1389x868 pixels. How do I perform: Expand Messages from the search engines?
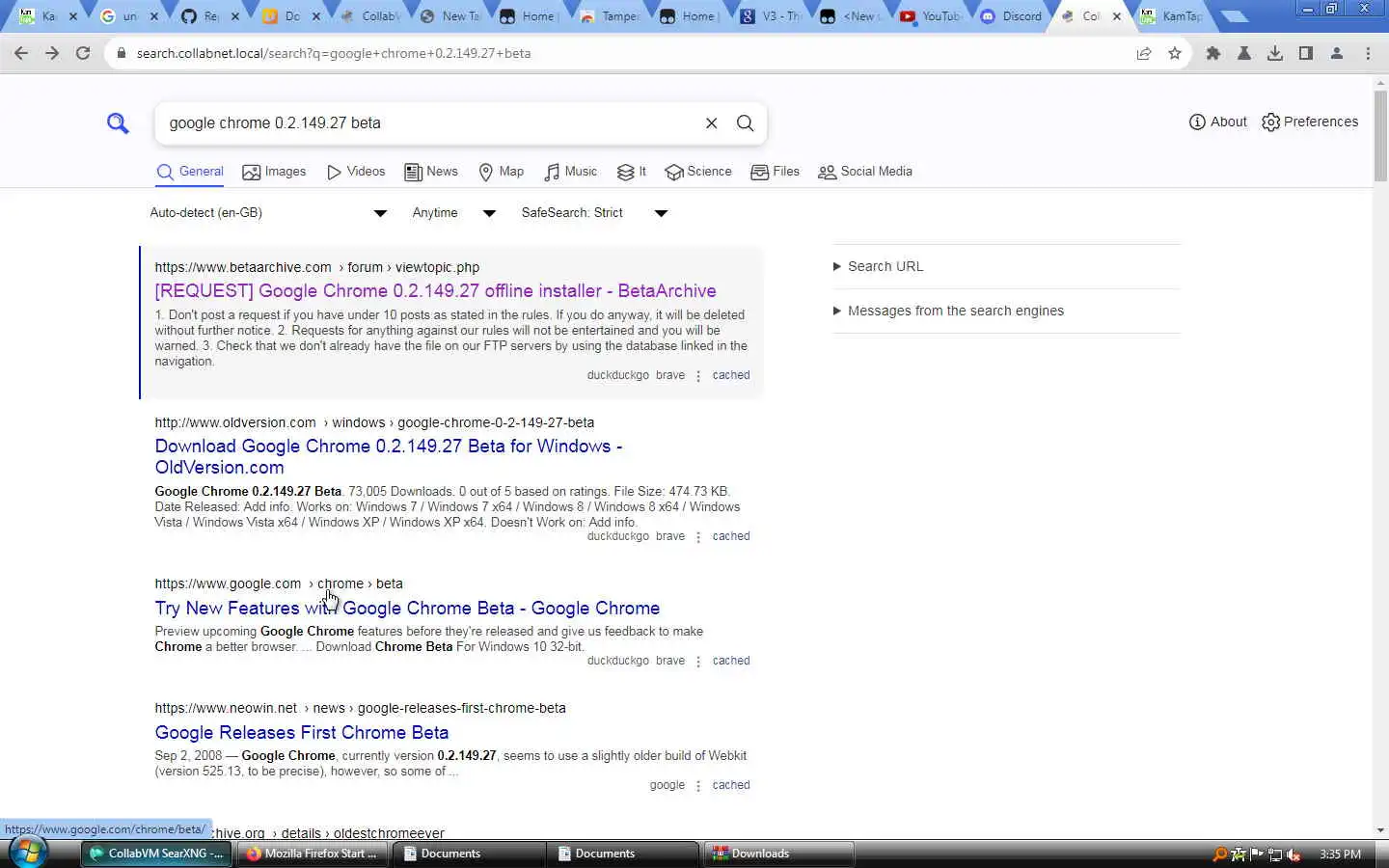[948, 311]
